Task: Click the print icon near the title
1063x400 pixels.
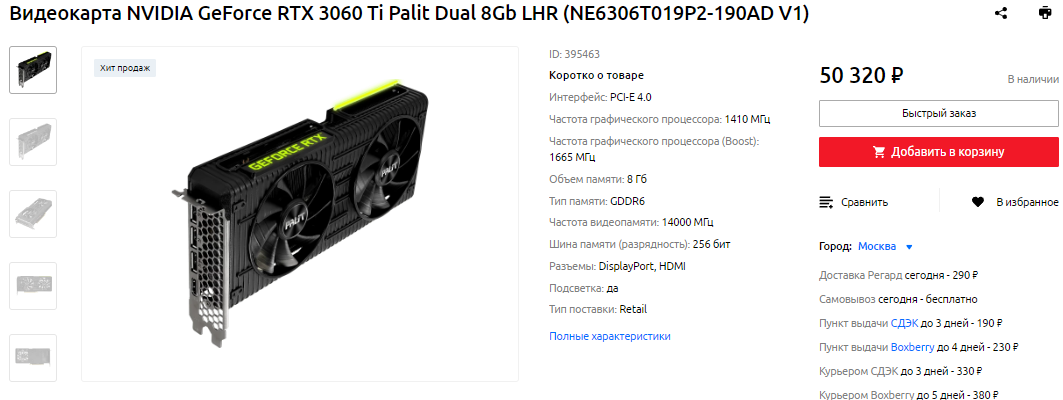Action: point(1045,13)
